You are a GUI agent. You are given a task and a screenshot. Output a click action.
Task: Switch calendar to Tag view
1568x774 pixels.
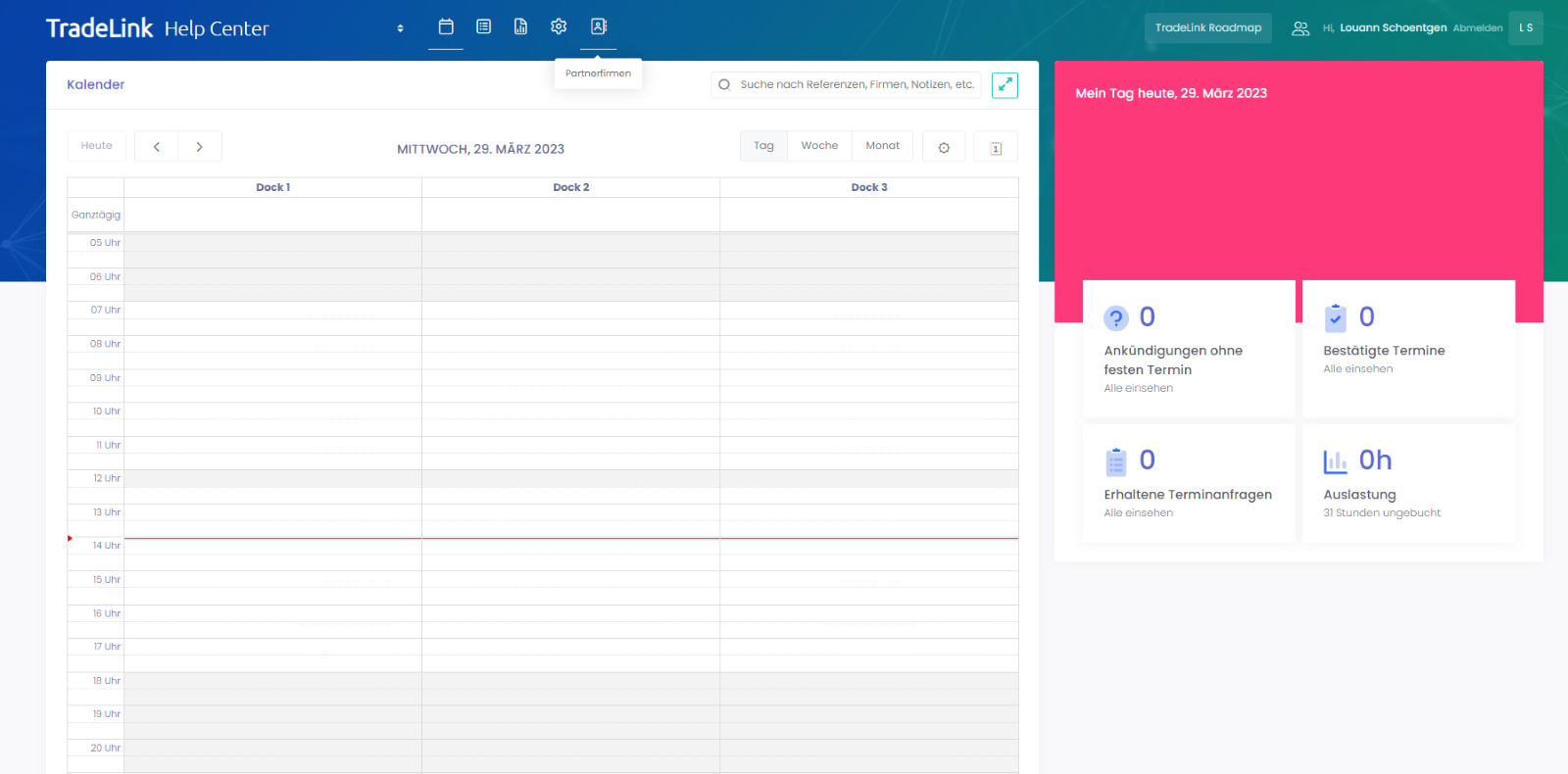(763, 146)
